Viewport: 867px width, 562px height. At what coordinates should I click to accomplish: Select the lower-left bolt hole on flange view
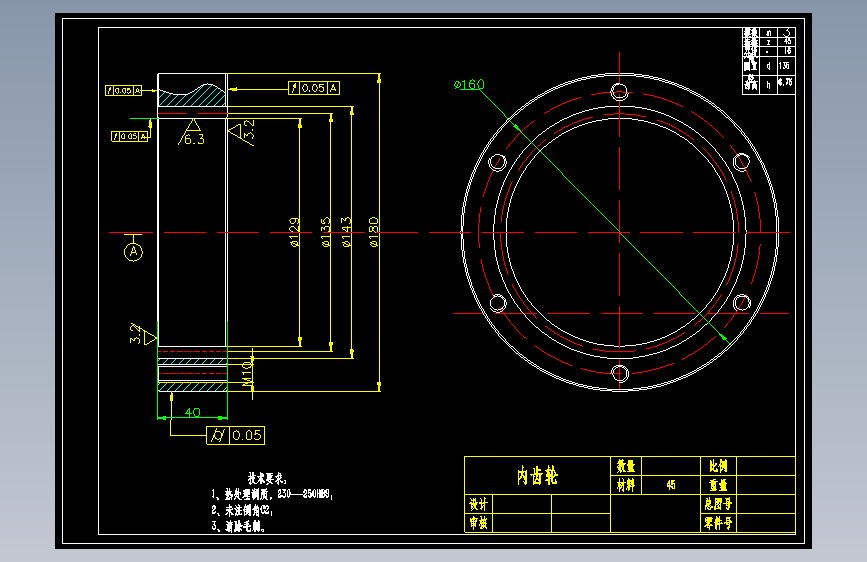click(498, 303)
